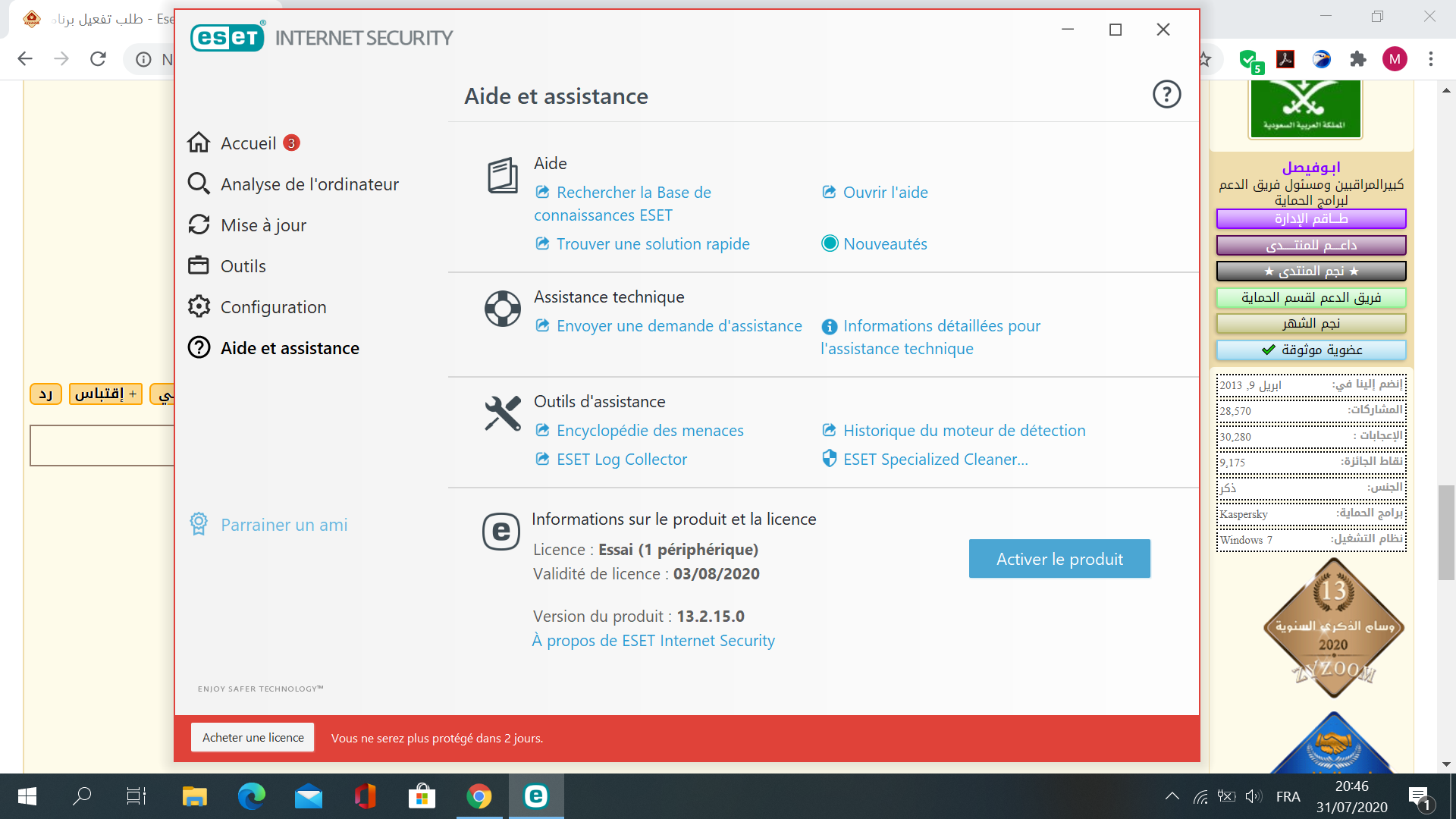Click the home icon beside Accueil
The image size is (1456, 819).
pyautogui.click(x=199, y=143)
